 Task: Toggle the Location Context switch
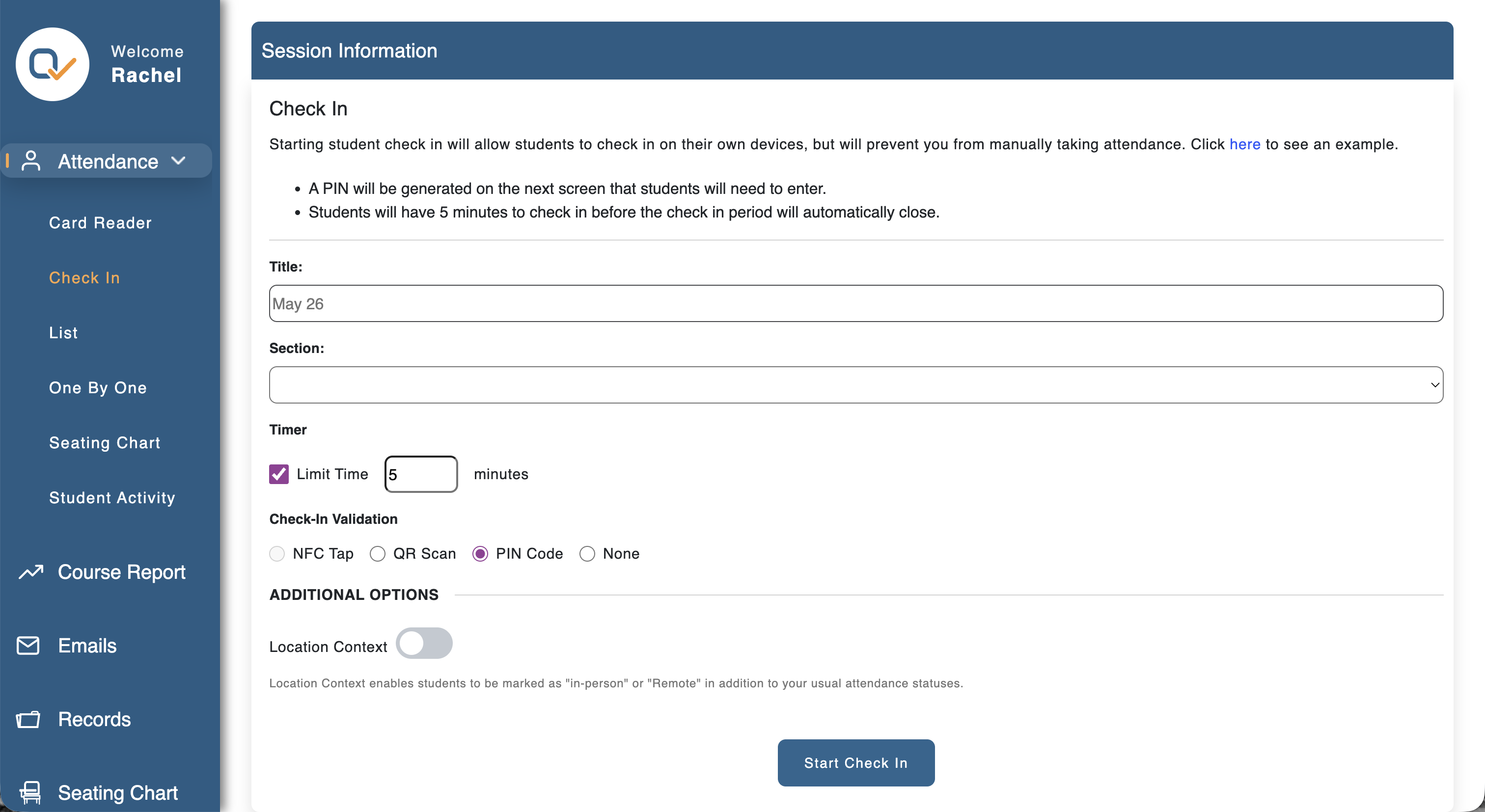(424, 643)
